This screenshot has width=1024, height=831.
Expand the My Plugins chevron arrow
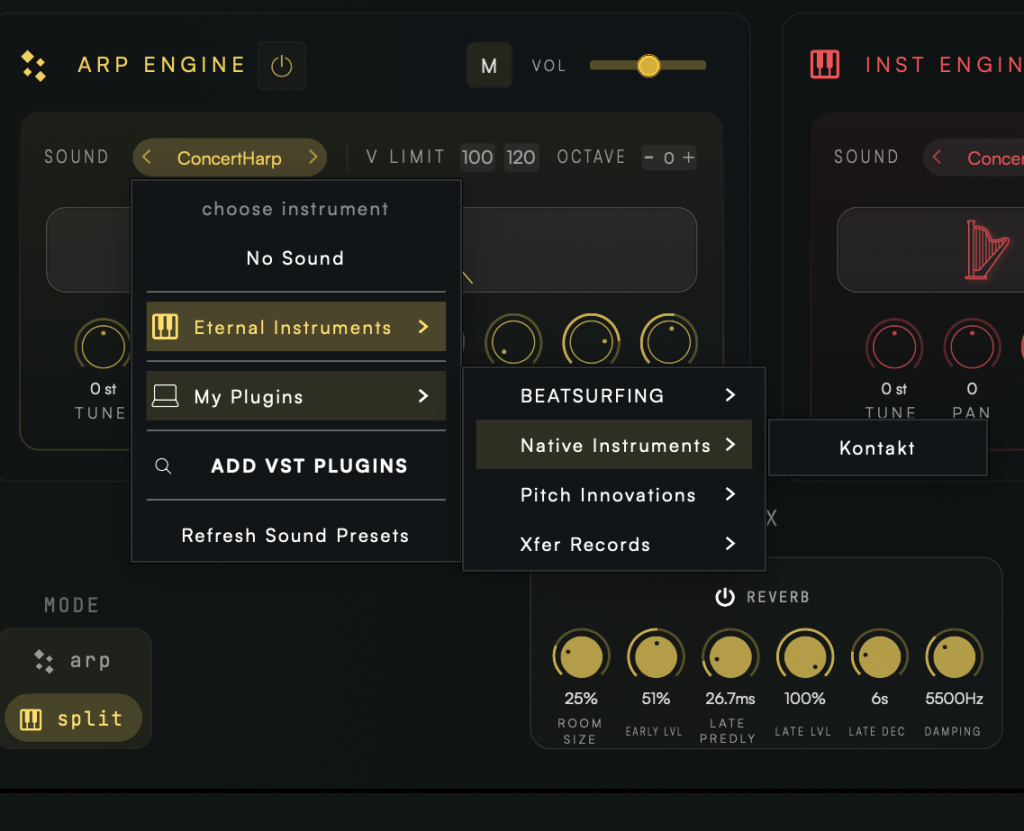[x=423, y=396]
